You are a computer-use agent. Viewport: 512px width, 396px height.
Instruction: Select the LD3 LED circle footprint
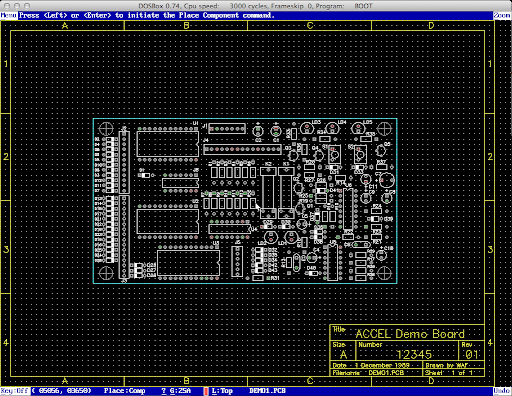[307, 128]
